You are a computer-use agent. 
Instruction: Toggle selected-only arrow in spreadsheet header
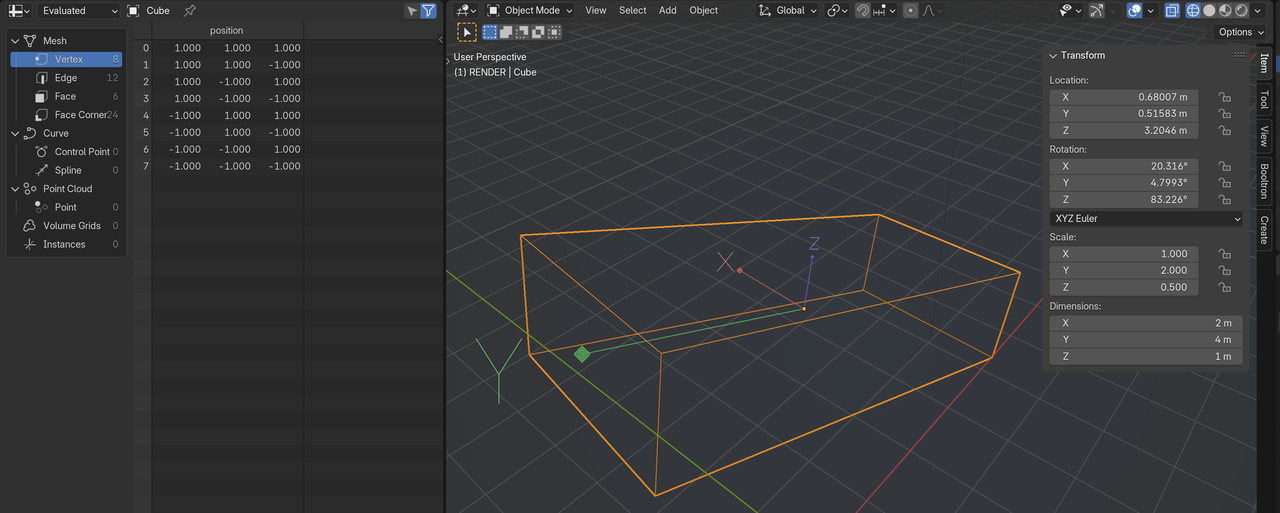tap(411, 11)
